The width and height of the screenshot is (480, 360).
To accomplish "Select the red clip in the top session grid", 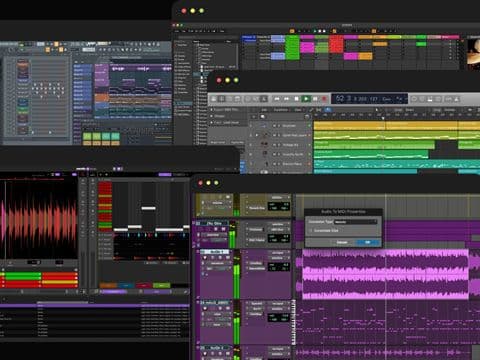I will click(x=336, y=44).
